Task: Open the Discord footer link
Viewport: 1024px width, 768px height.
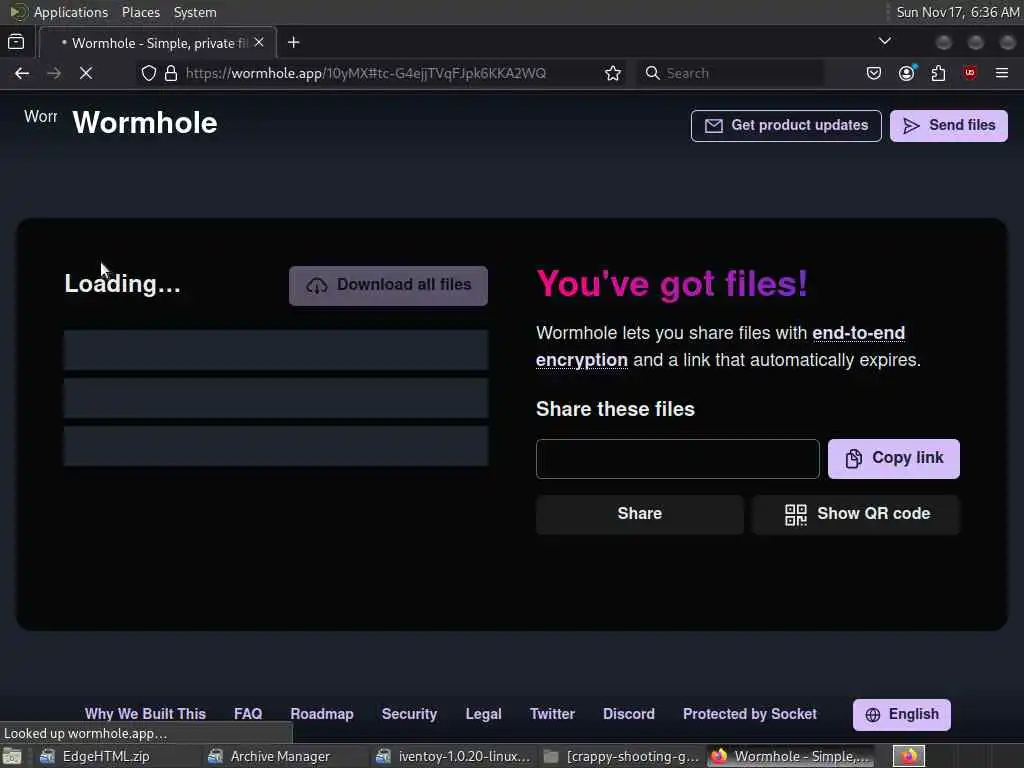Action: coord(629,714)
